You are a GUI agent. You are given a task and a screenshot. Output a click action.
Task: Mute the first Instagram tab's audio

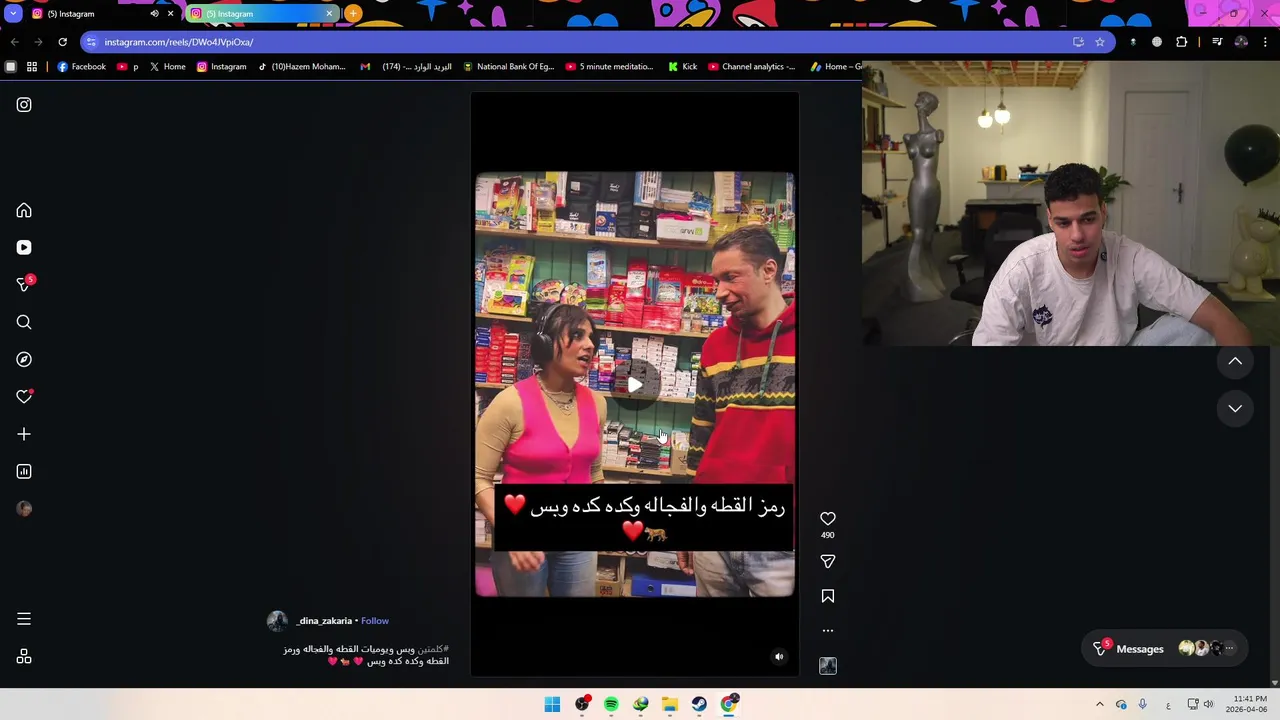coord(154,14)
